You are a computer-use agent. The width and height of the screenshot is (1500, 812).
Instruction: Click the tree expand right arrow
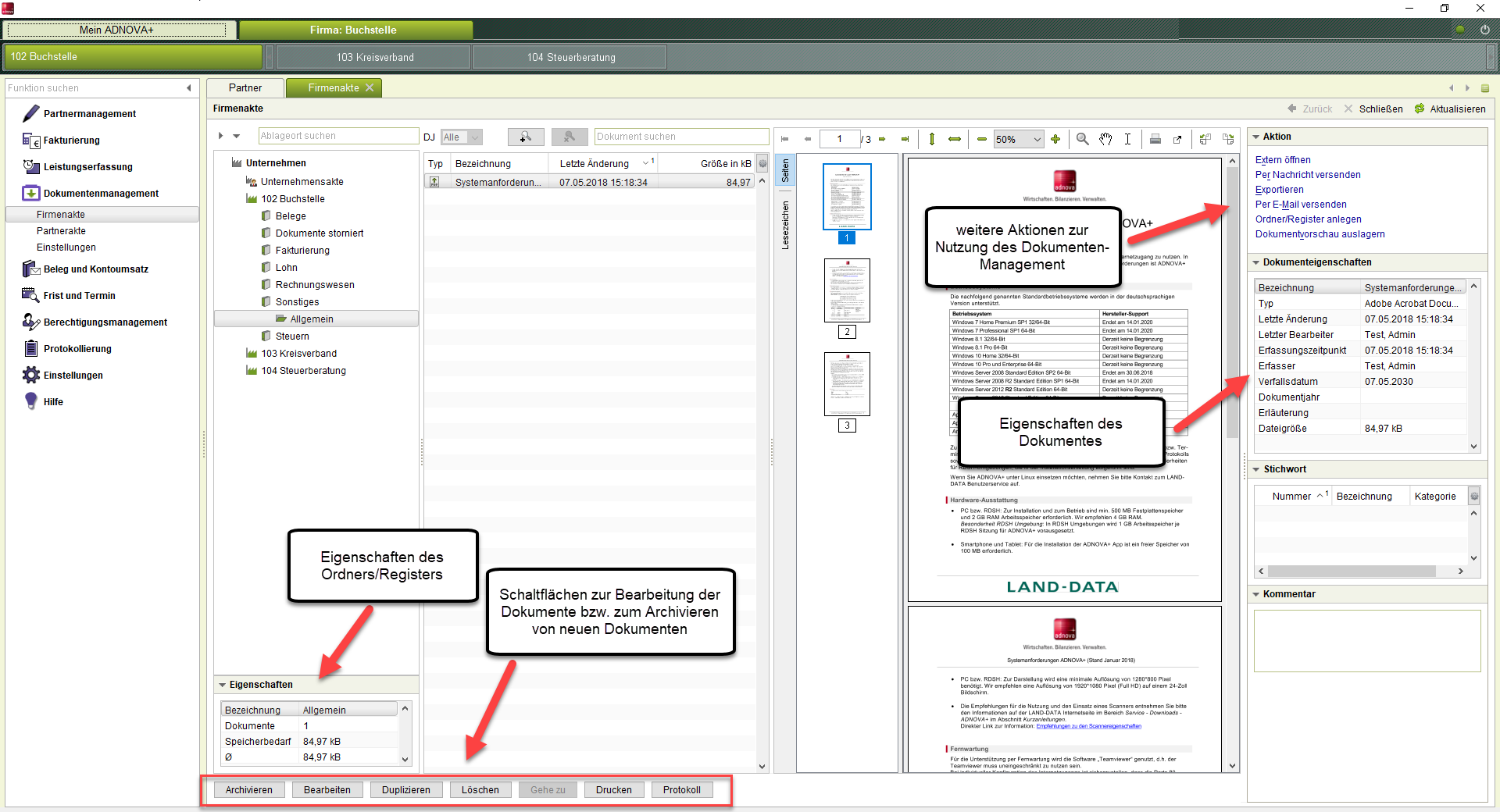221,136
